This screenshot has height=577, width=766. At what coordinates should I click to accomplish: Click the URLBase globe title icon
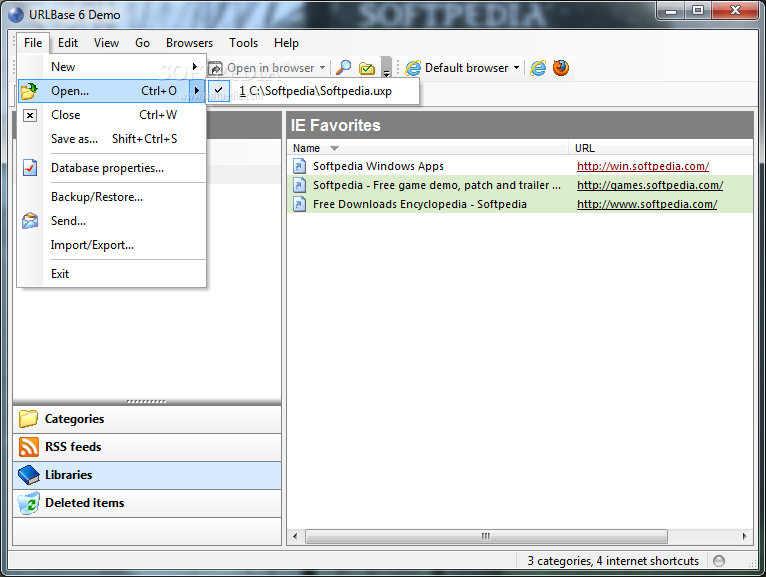(x=16, y=15)
